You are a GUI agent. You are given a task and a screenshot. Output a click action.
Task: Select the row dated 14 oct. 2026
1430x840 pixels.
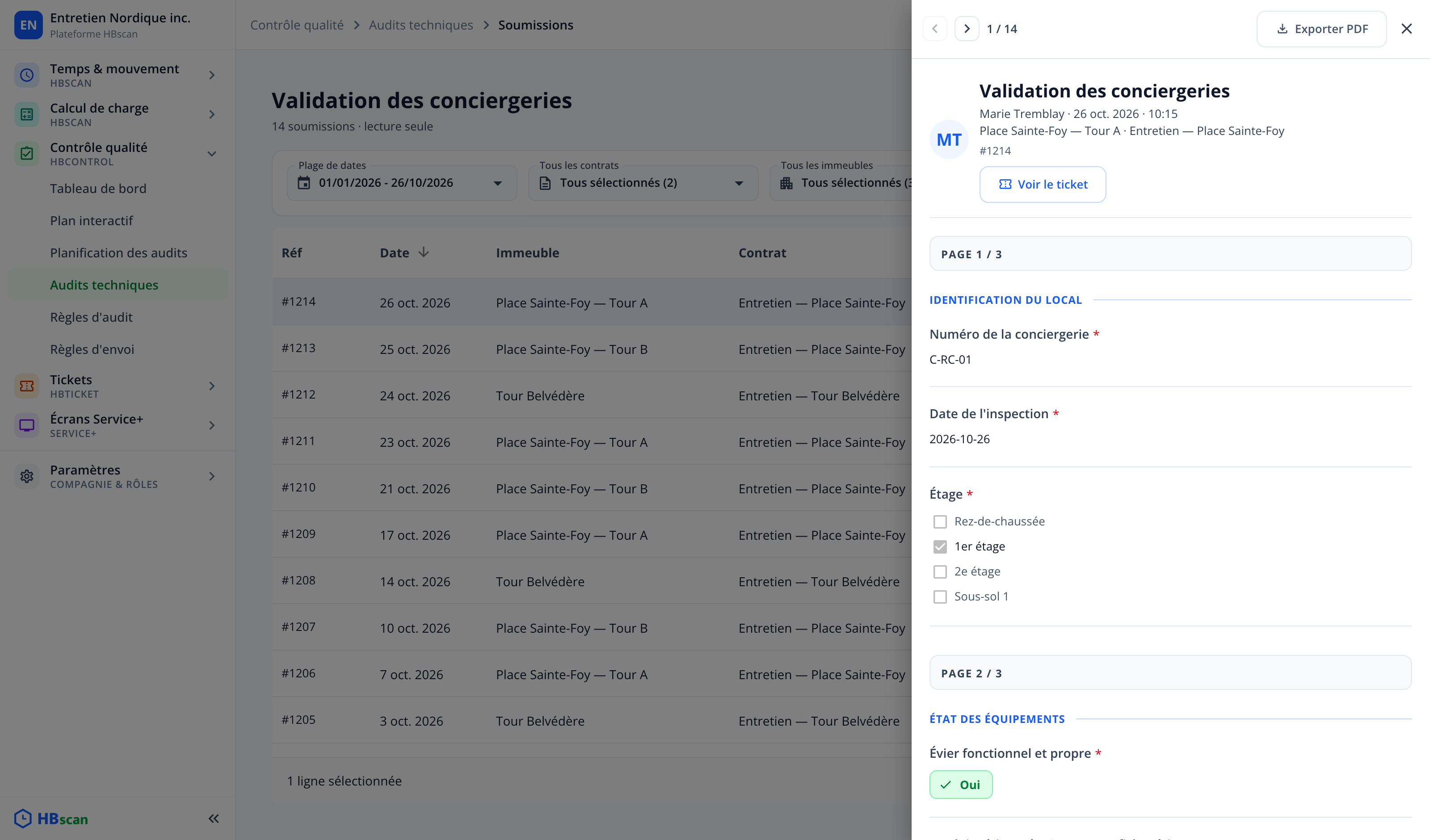point(592,581)
